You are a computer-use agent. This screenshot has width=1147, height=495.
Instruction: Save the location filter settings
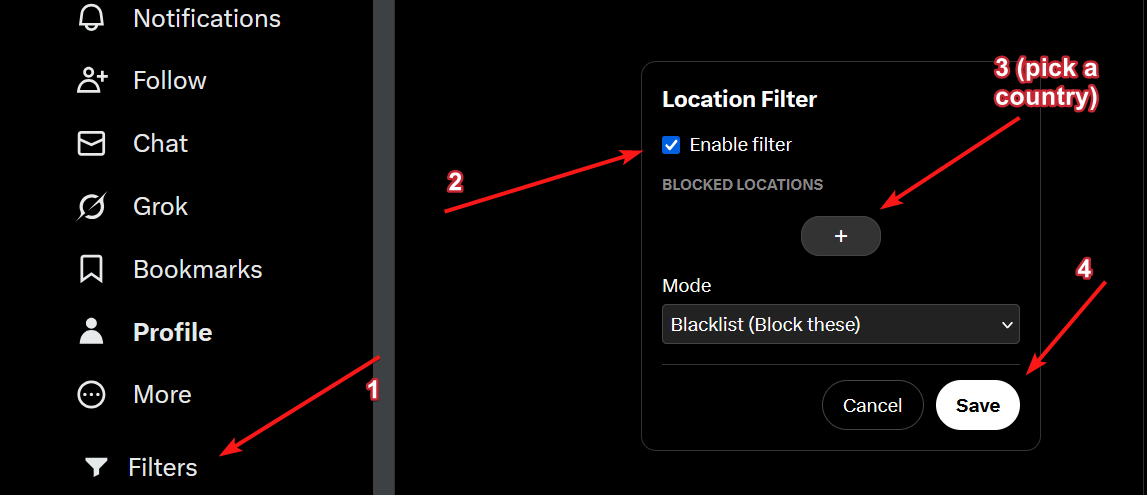point(977,405)
